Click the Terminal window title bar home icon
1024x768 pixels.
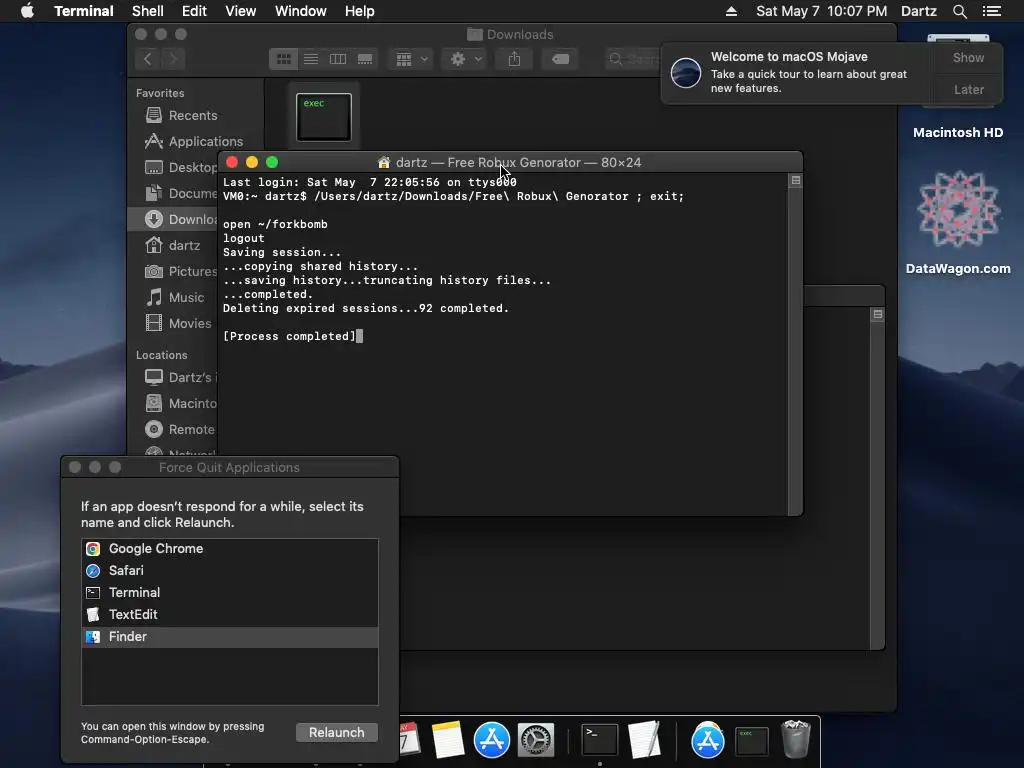click(384, 163)
